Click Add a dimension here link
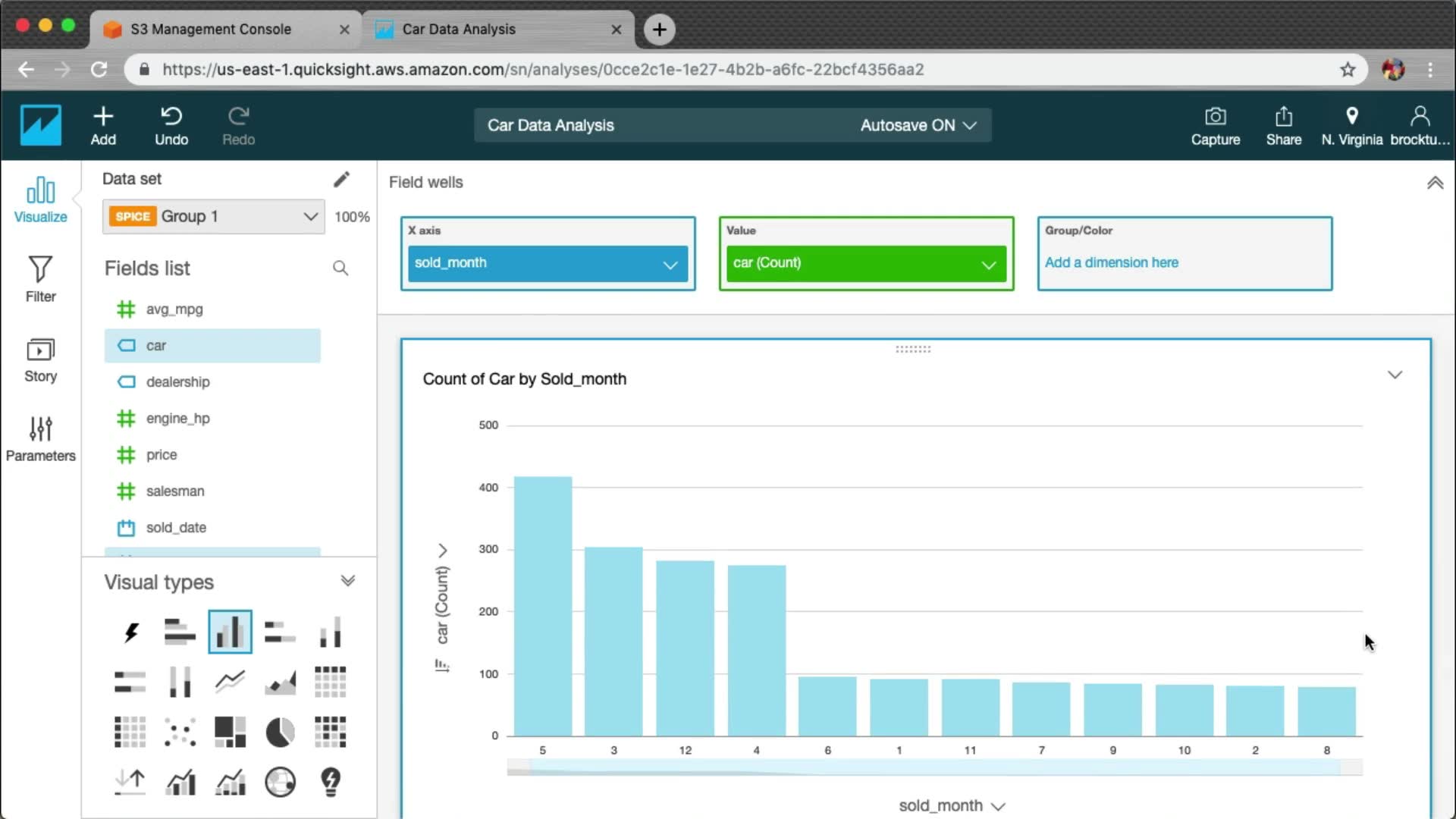1456x819 pixels. pyautogui.click(x=1111, y=262)
